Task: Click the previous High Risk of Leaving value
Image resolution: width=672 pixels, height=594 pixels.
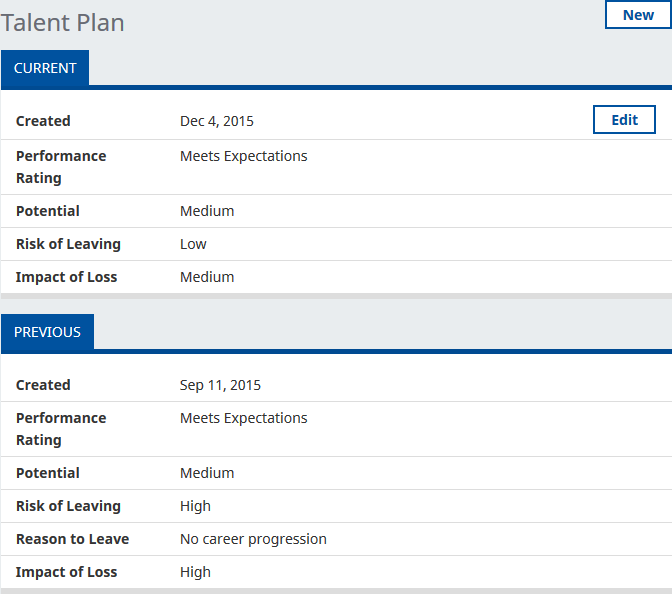Action: [x=195, y=506]
